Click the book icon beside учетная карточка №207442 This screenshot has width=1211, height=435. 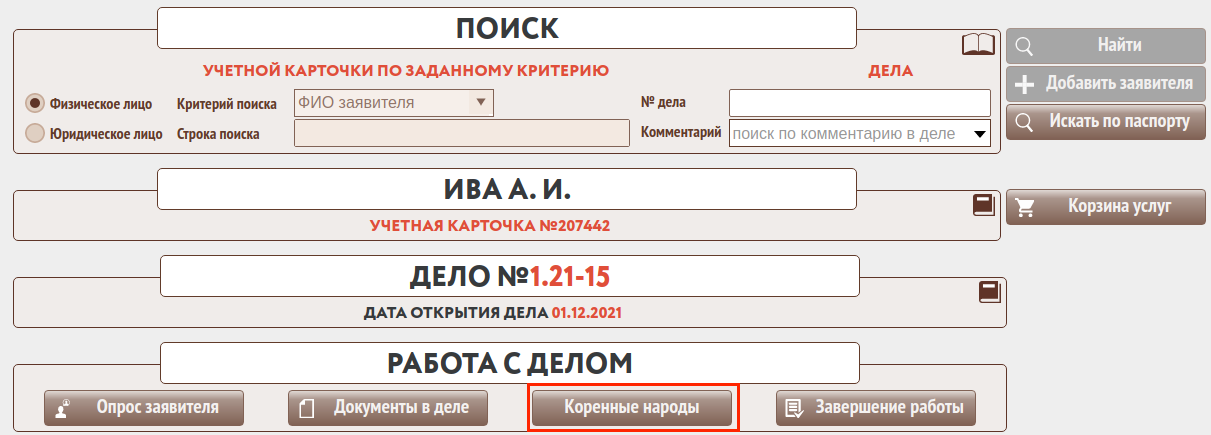983,204
